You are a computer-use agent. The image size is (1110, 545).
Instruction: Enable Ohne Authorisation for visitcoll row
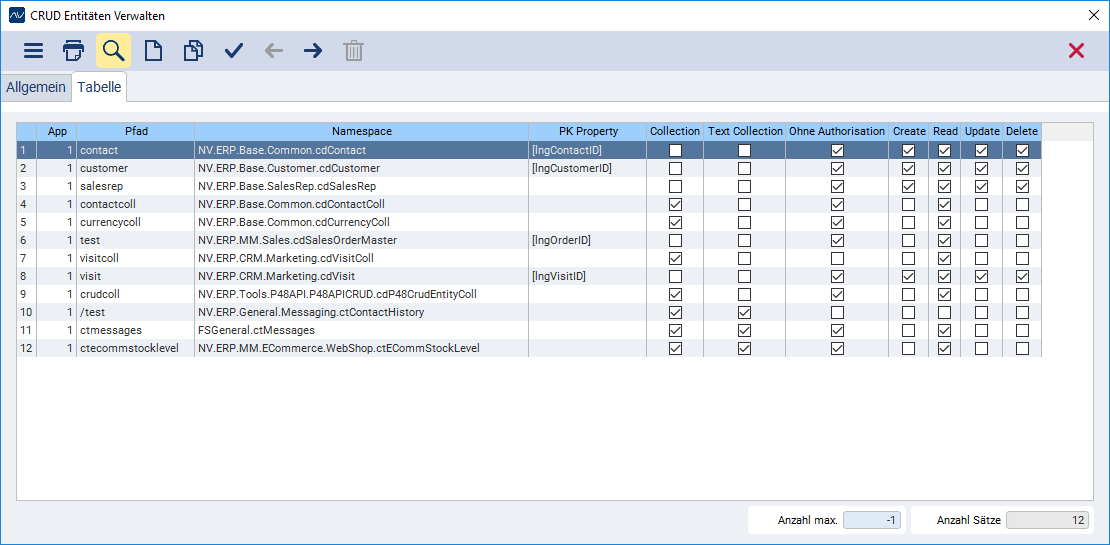(837, 258)
